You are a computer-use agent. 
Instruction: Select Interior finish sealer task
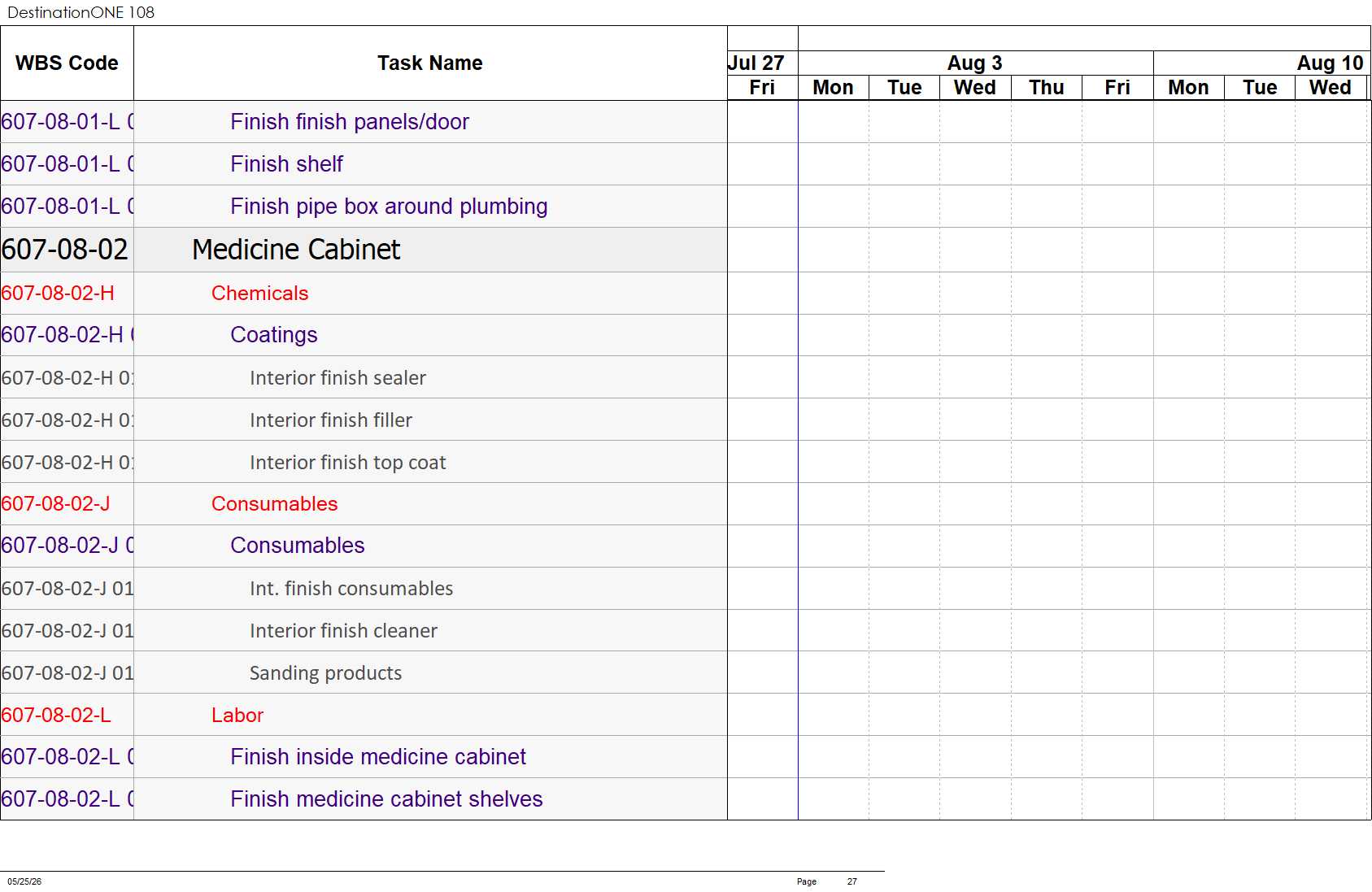coord(338,378)
